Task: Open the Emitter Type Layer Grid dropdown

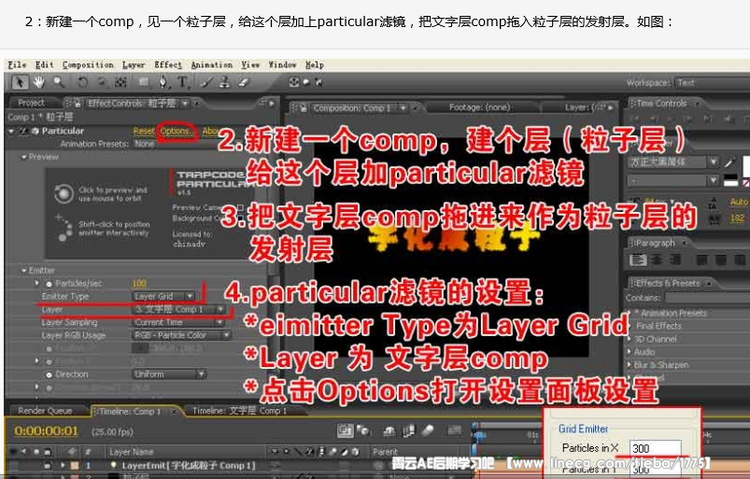Action: point(164,296)
